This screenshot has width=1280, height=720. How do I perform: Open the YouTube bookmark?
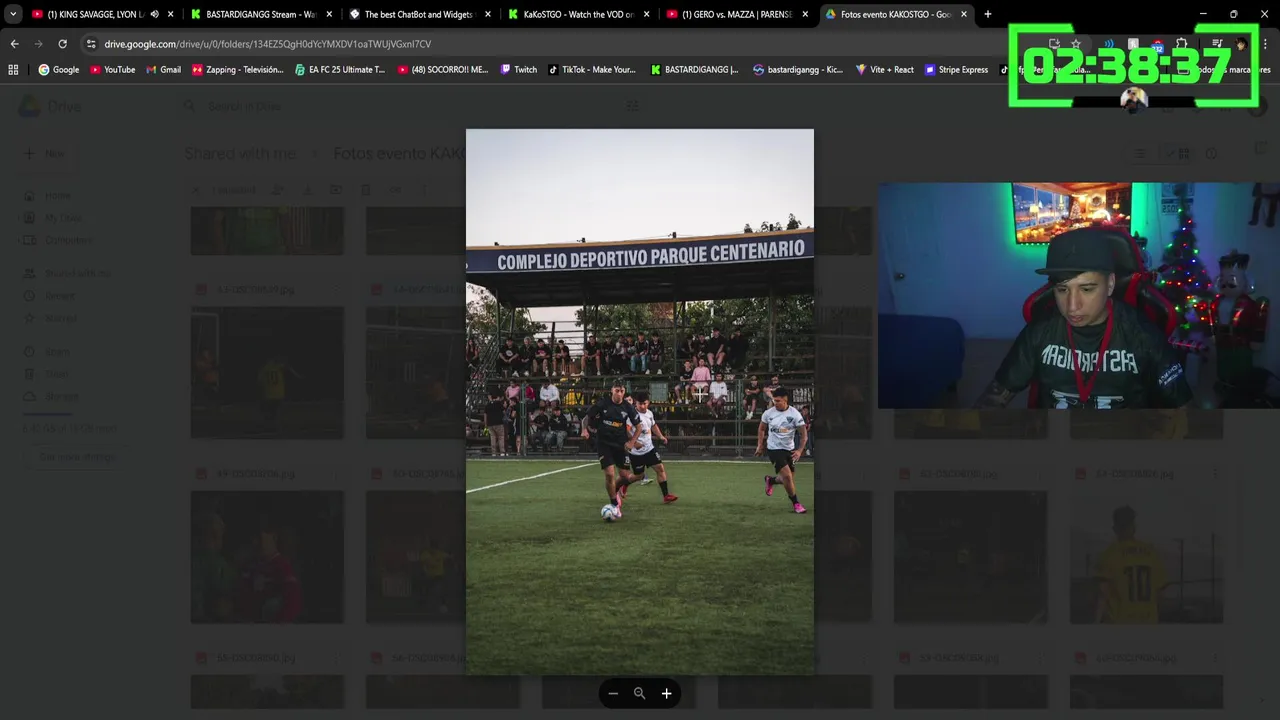tap(112, 70)
